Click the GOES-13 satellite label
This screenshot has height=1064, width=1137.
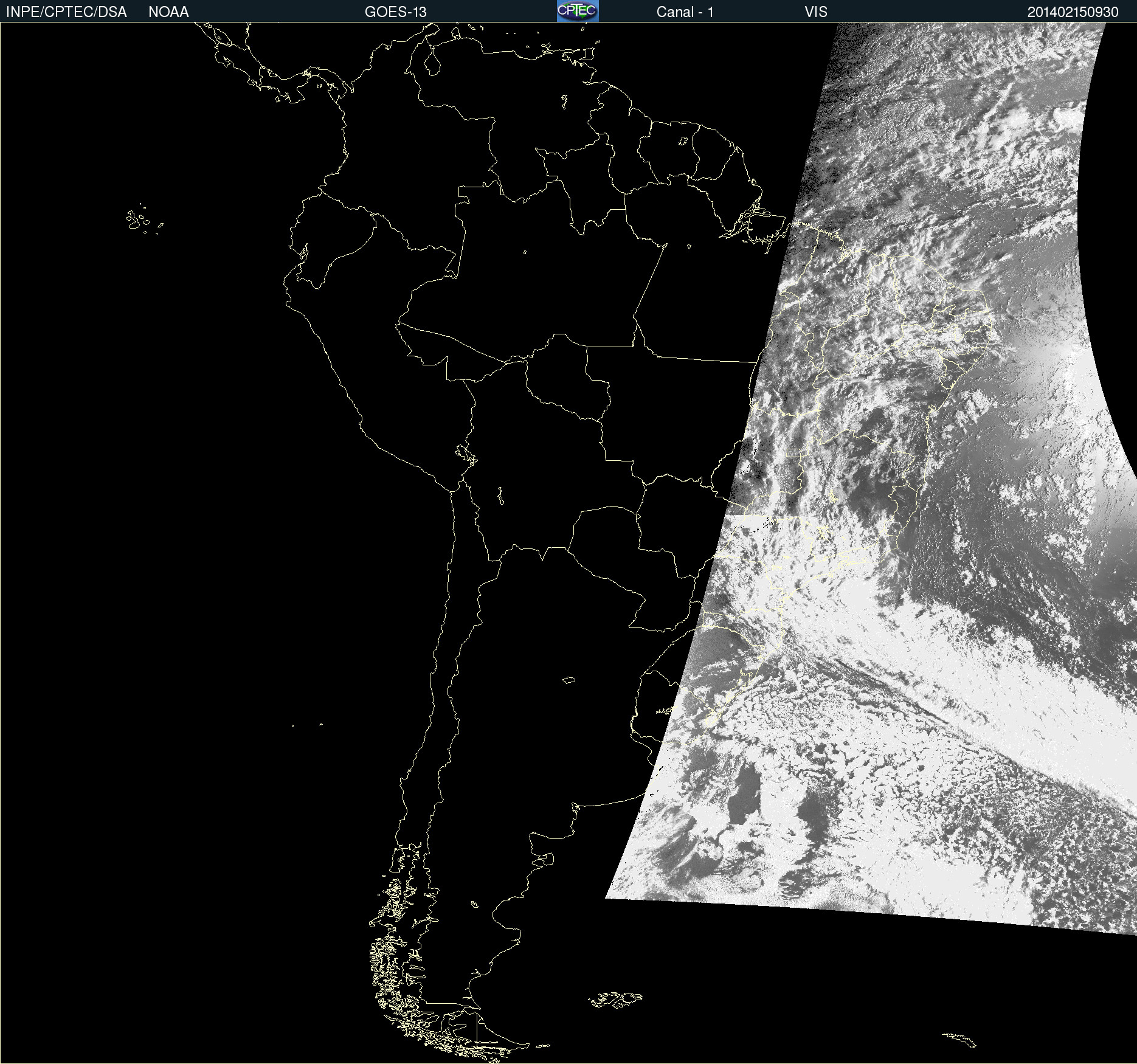(x=395, y=12)
